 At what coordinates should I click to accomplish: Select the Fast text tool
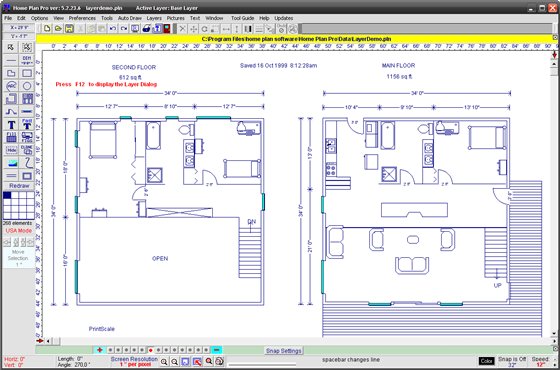point(27,124)
